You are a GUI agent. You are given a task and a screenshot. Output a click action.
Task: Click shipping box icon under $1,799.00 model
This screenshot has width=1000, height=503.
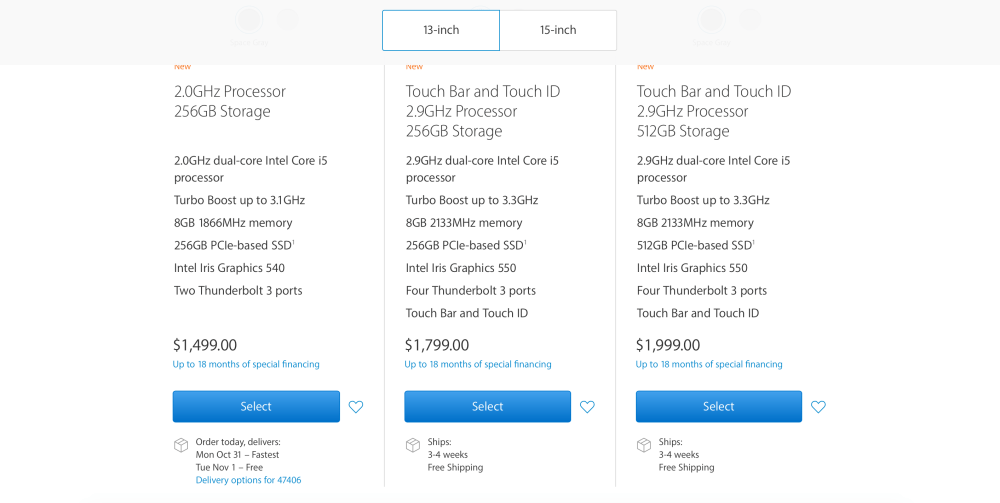[x=413, y=445]
